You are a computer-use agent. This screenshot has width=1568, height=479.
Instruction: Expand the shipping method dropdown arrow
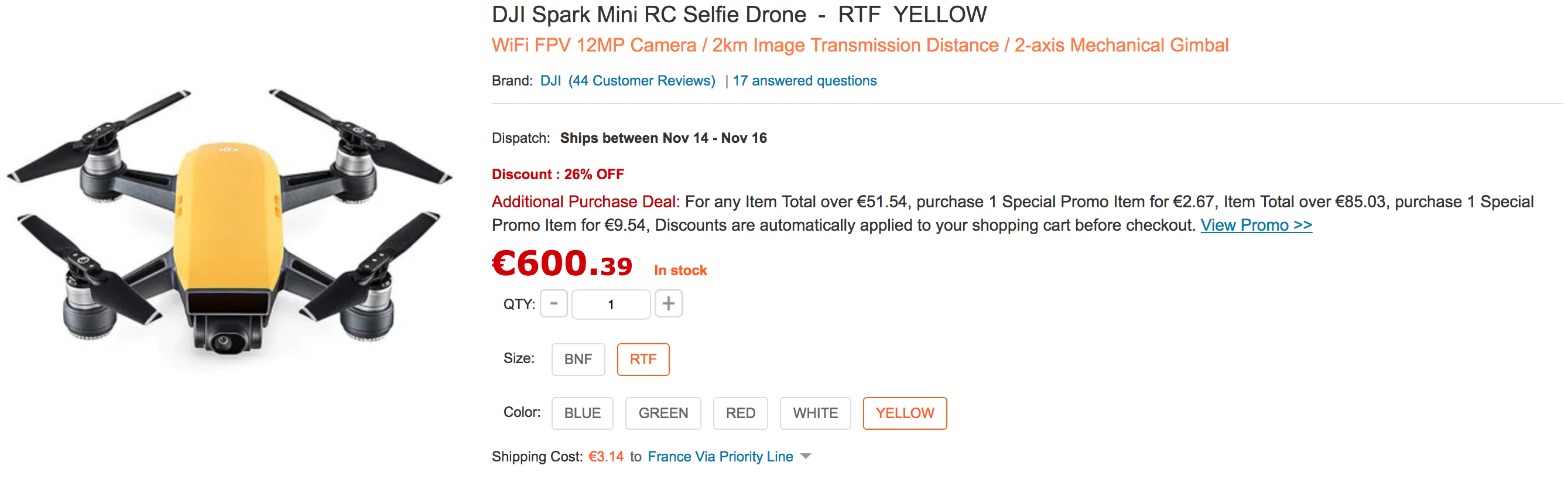[806, 457]
